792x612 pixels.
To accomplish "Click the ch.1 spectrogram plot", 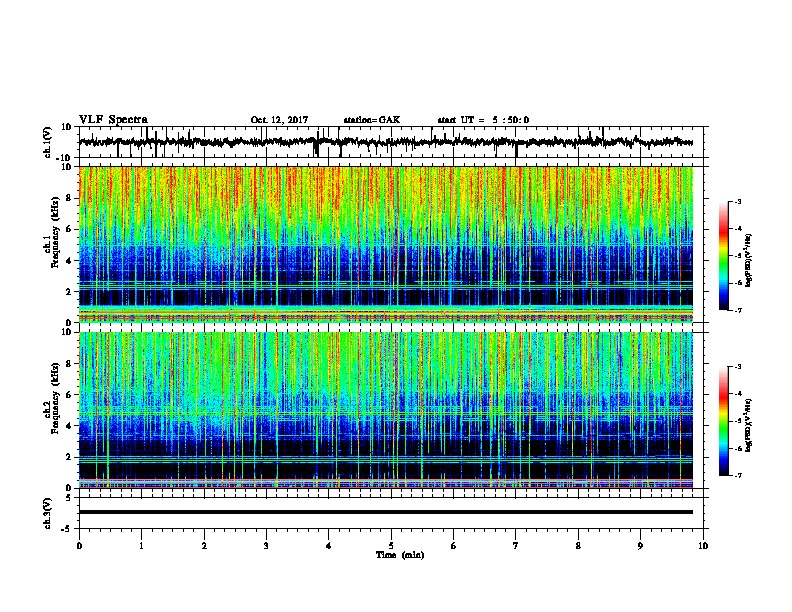I will click(x=385, y=244).
